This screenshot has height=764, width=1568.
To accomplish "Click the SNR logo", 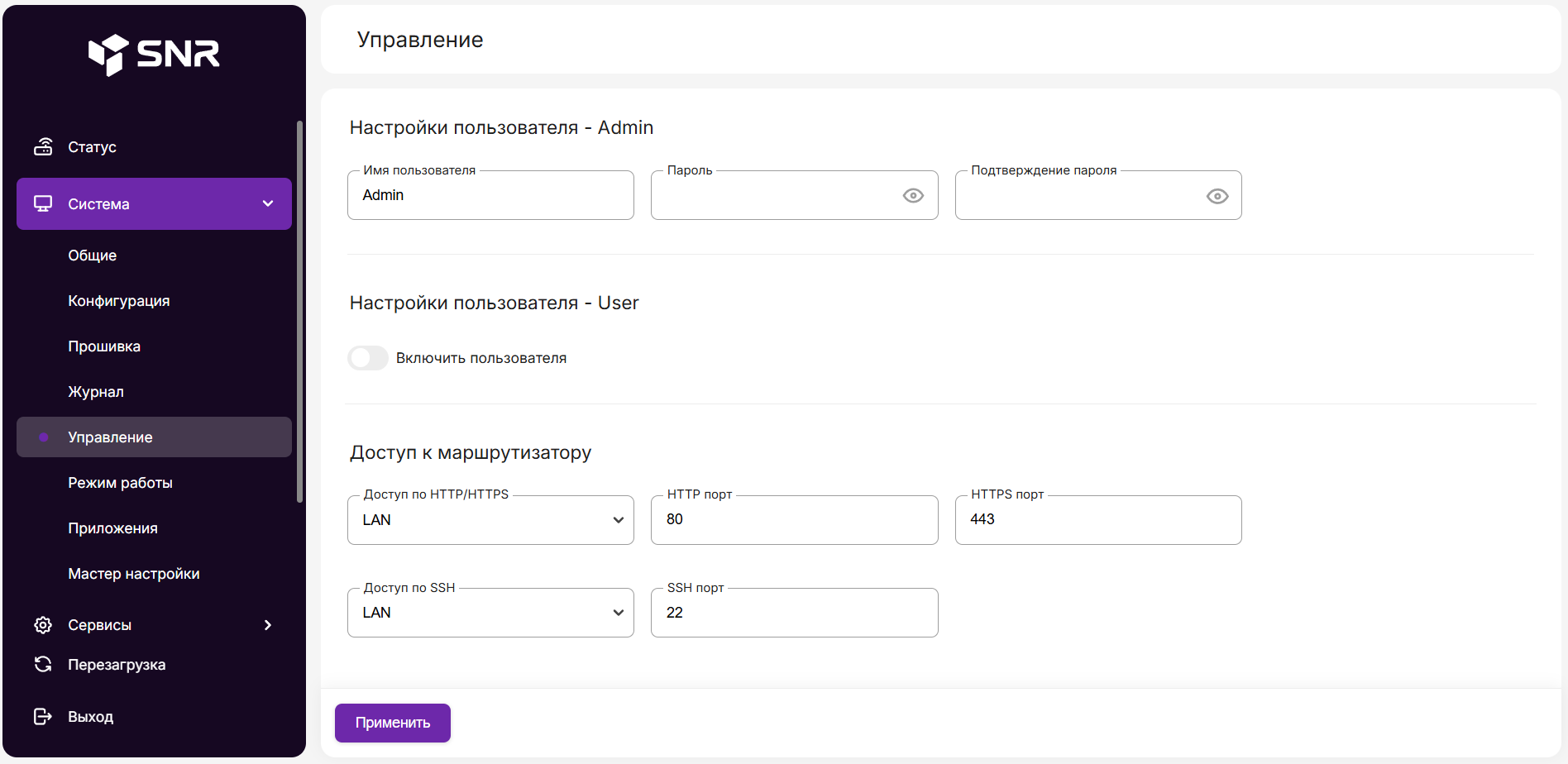I will coord(154,55).
